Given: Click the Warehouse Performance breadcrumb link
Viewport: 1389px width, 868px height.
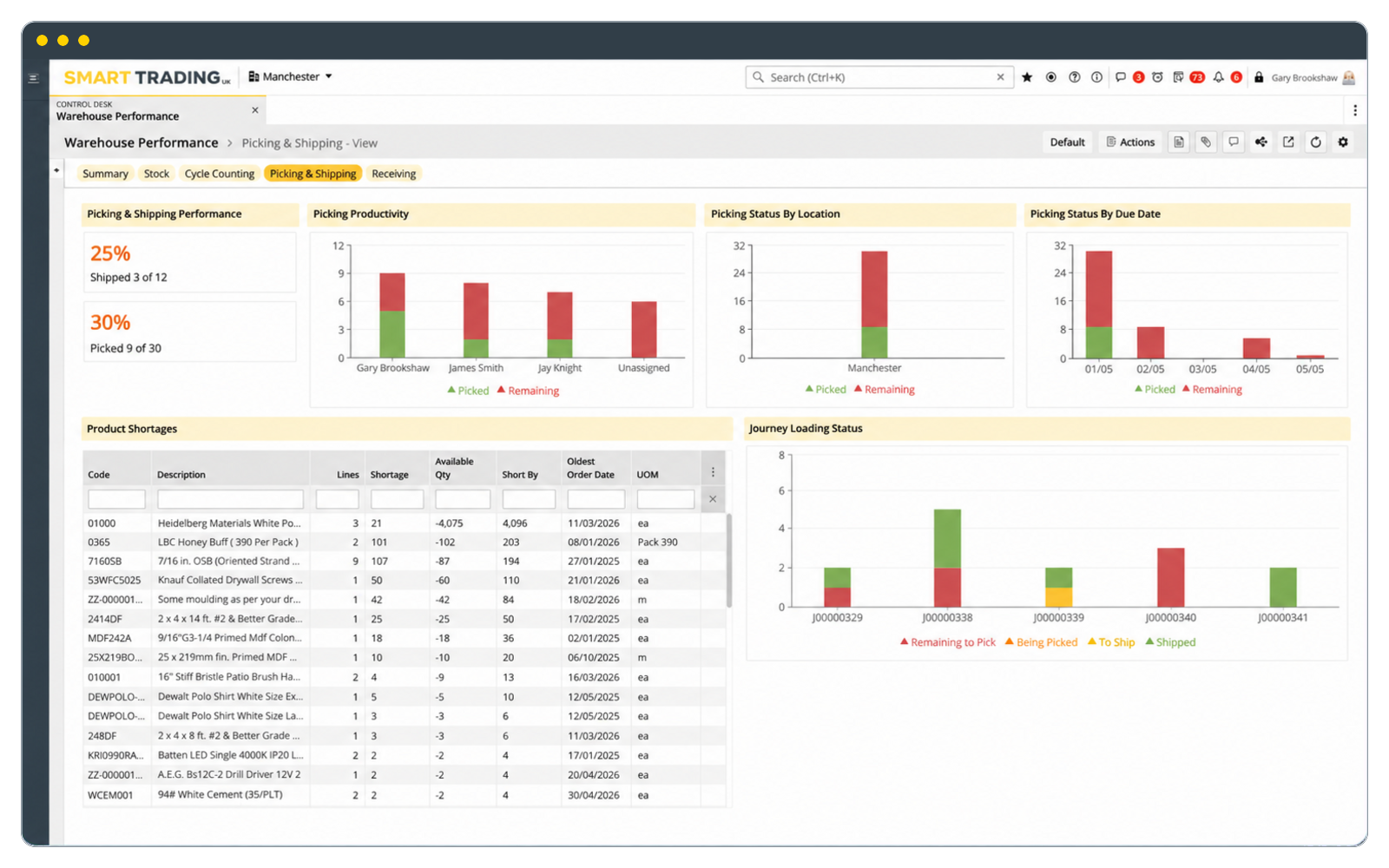Looking at the screenshot, I should coord(141,142).
